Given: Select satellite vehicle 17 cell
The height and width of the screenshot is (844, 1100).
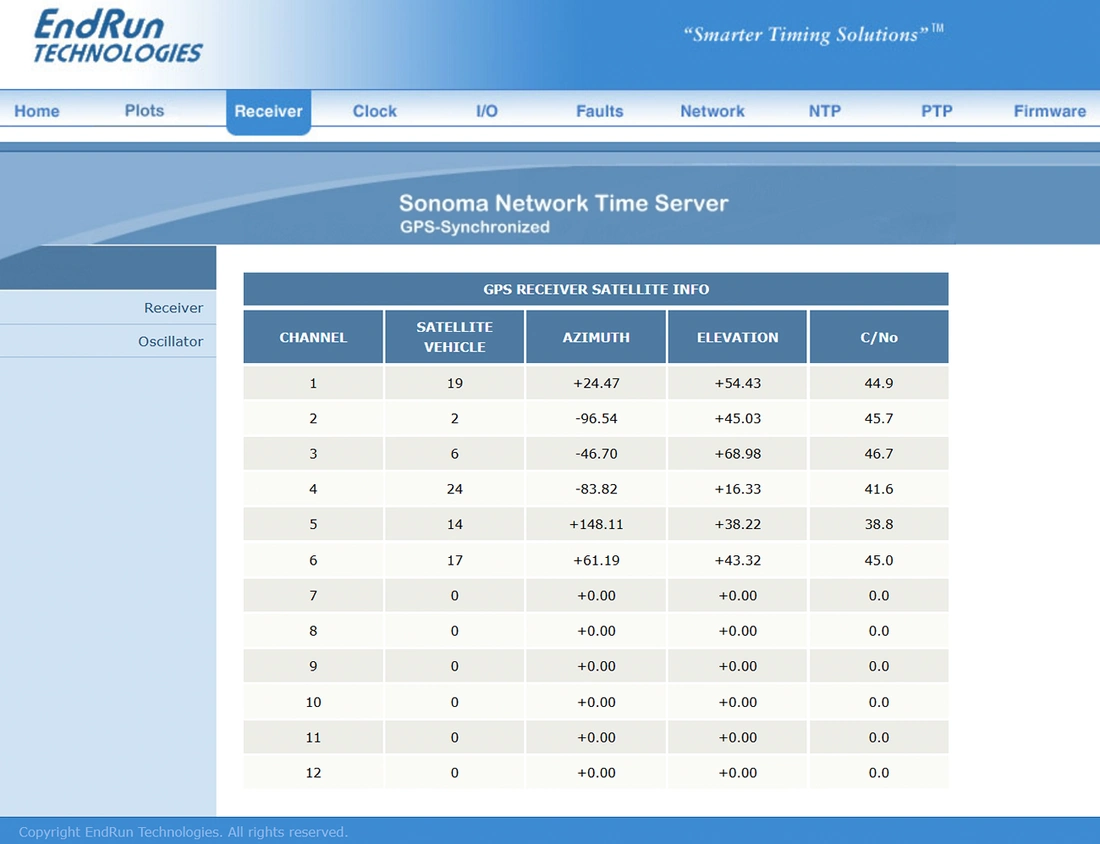Looking at the screenshot, I should coord(455,560).
